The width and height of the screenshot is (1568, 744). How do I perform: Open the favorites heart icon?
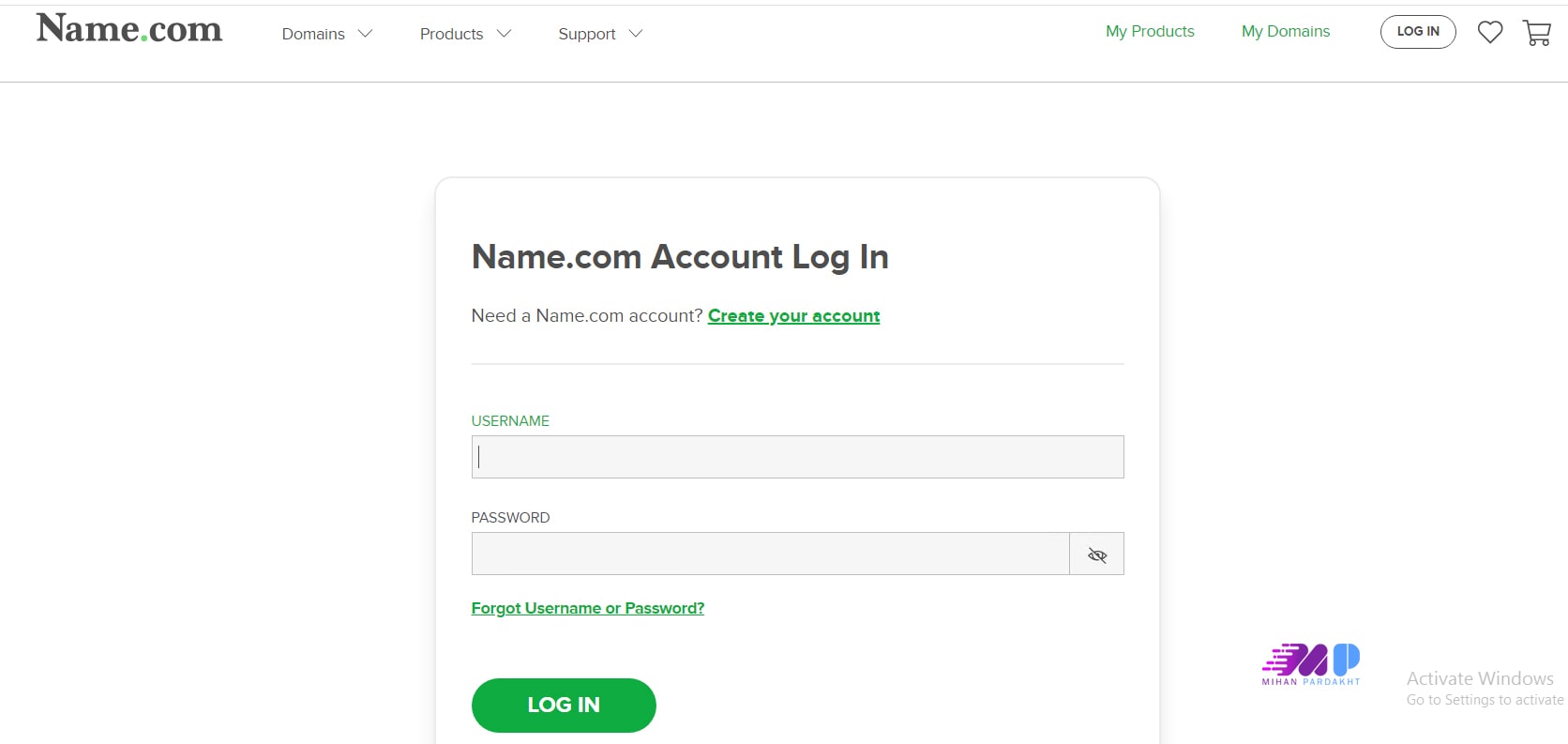pyautogui.click(x=1489, y=33)
